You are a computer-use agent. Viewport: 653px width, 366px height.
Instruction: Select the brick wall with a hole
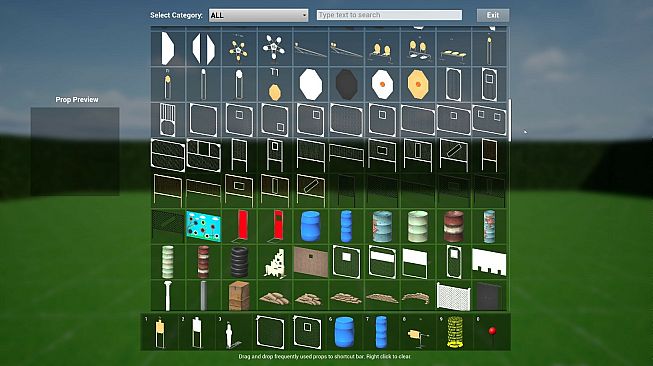(311, 262)
